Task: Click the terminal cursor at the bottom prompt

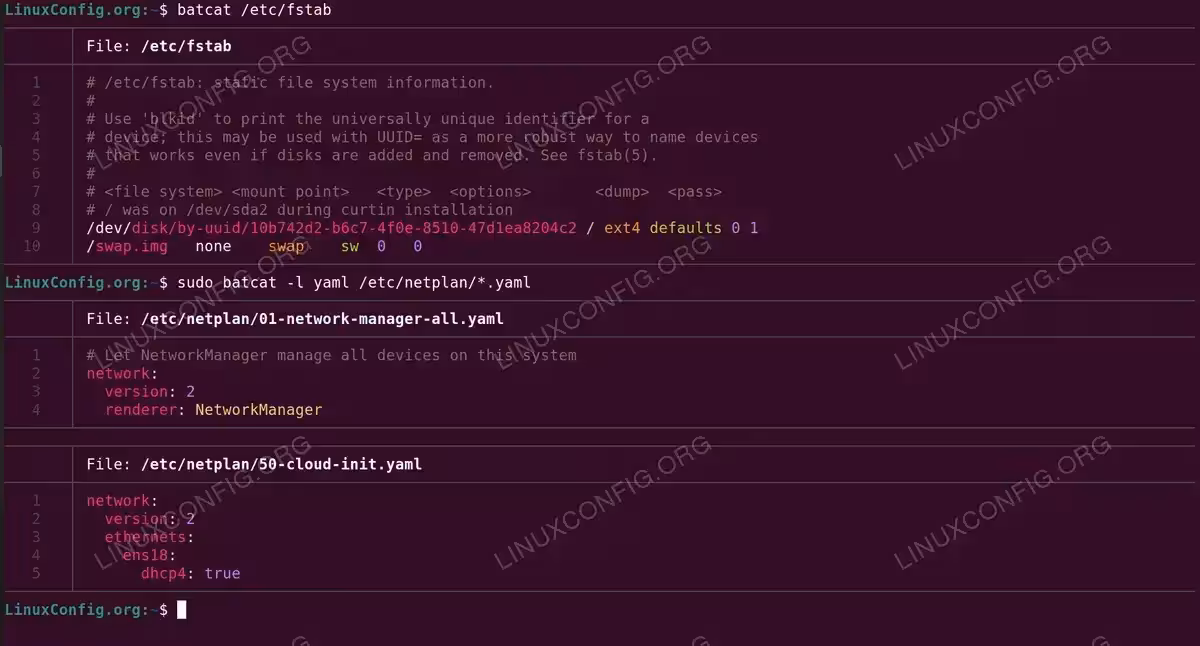Action: (182, 609)
